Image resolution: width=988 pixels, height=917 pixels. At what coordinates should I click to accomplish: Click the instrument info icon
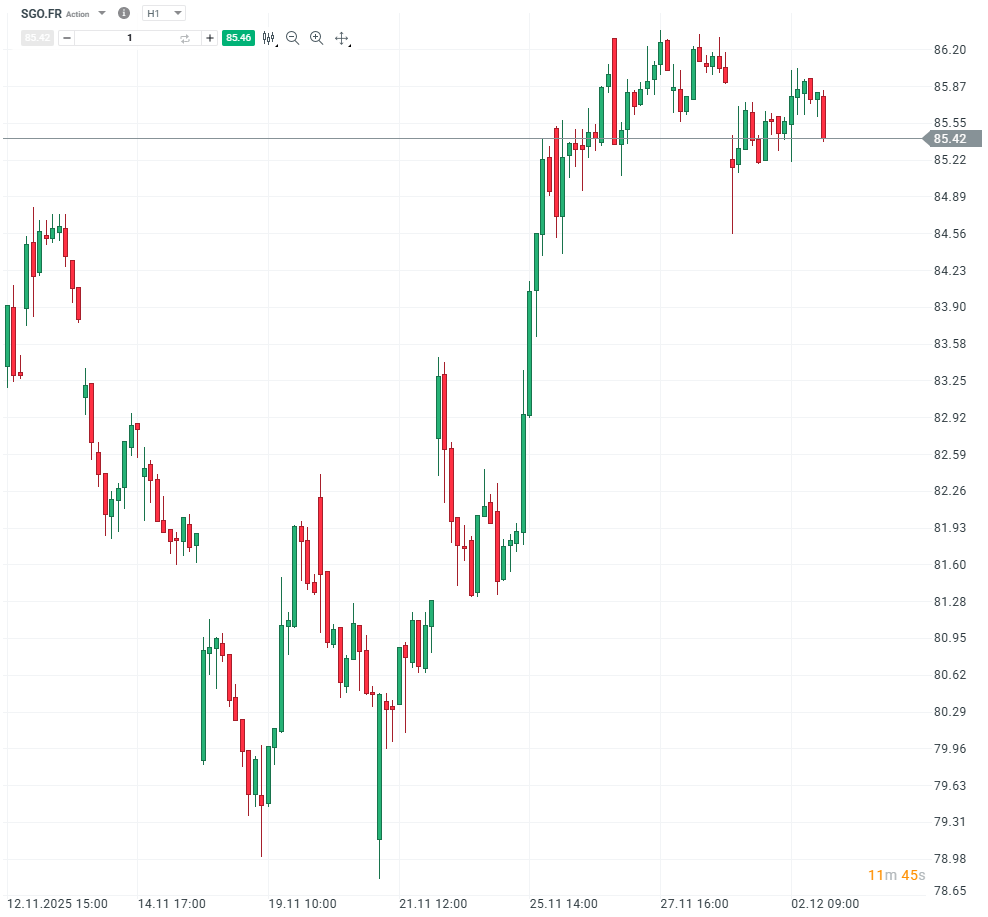click(124, 14)
